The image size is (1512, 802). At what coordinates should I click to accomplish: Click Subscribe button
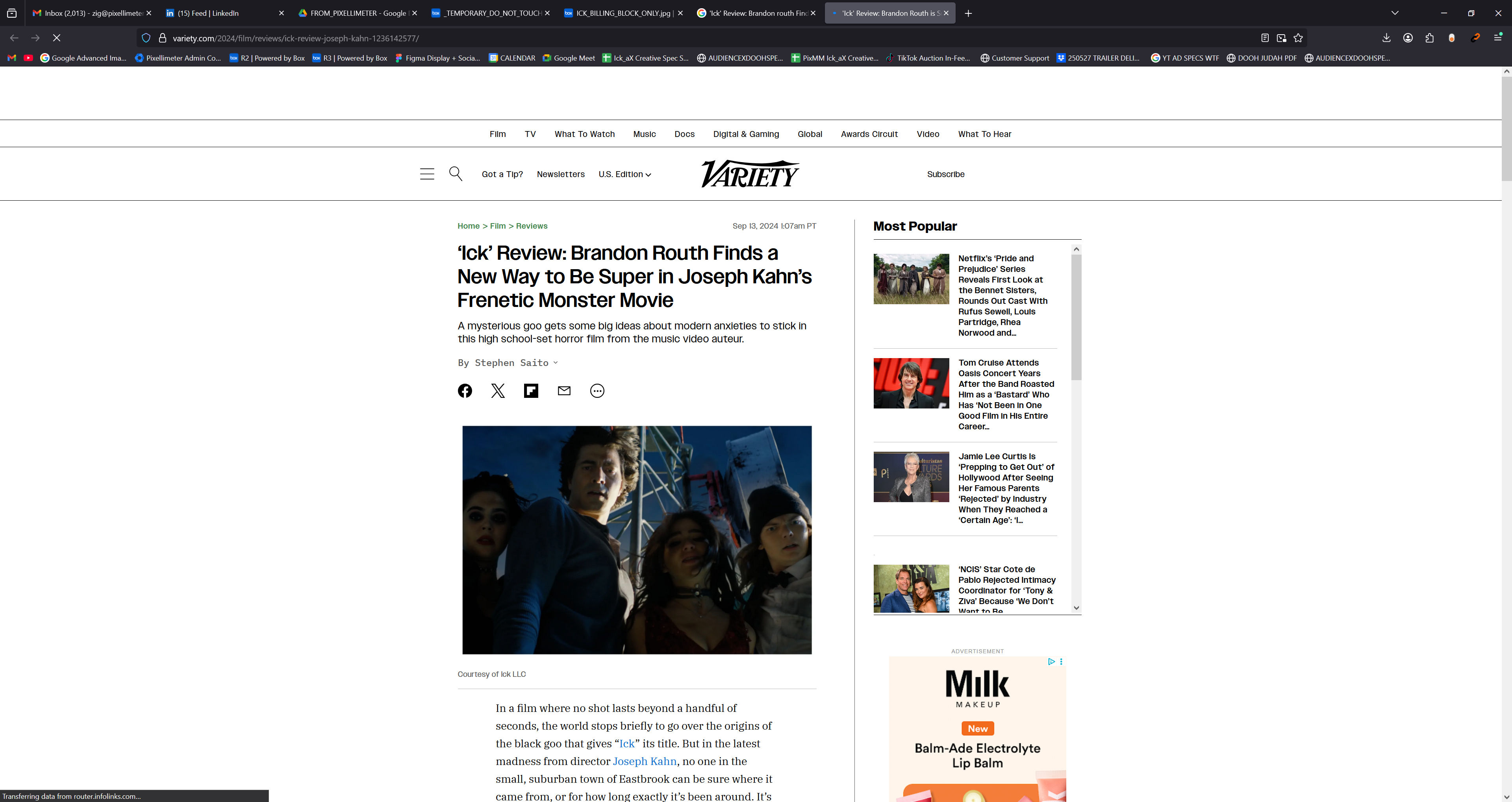pos(945,174)
